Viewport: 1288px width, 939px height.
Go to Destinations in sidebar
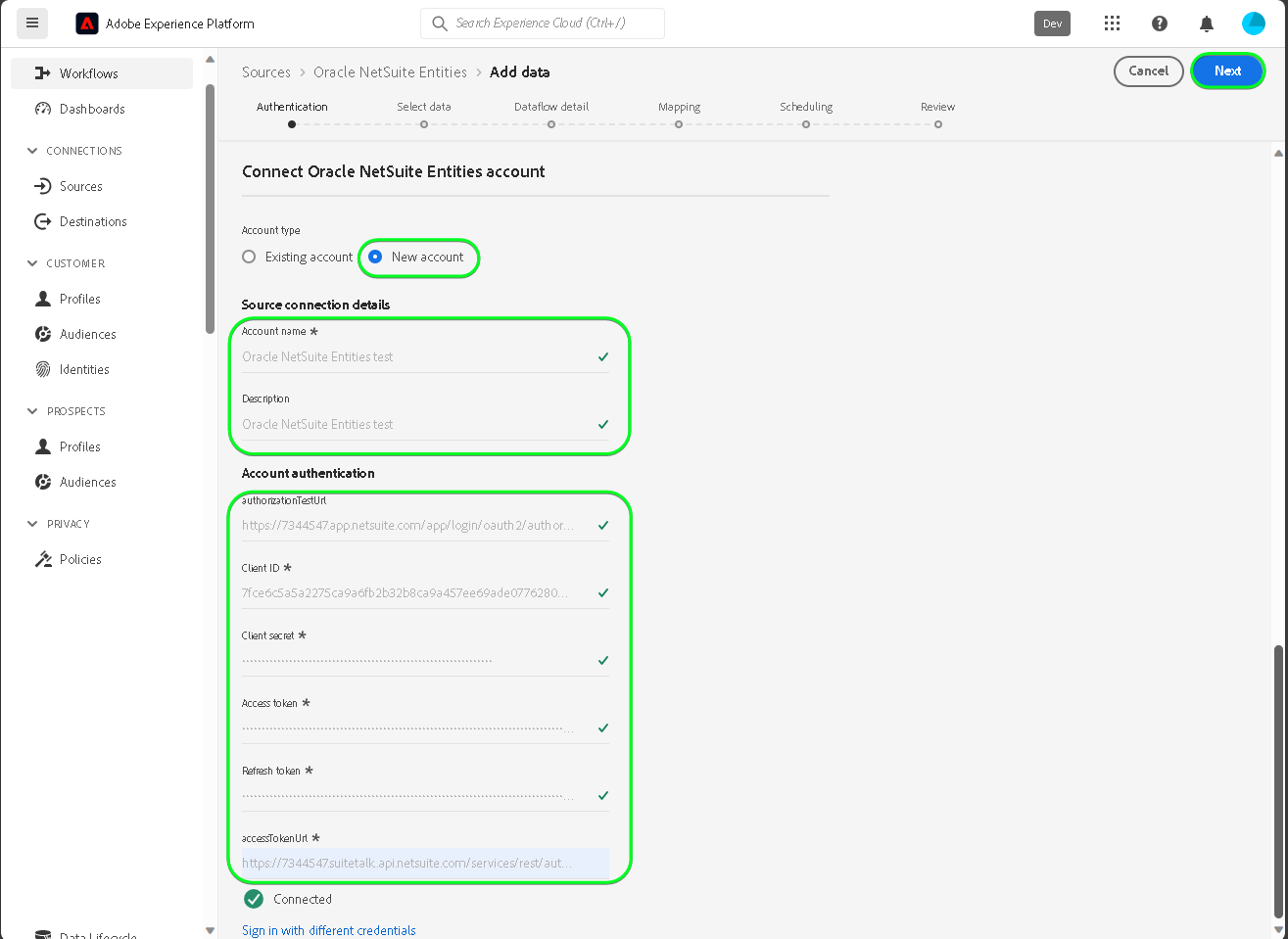click(x=93, y=221)
